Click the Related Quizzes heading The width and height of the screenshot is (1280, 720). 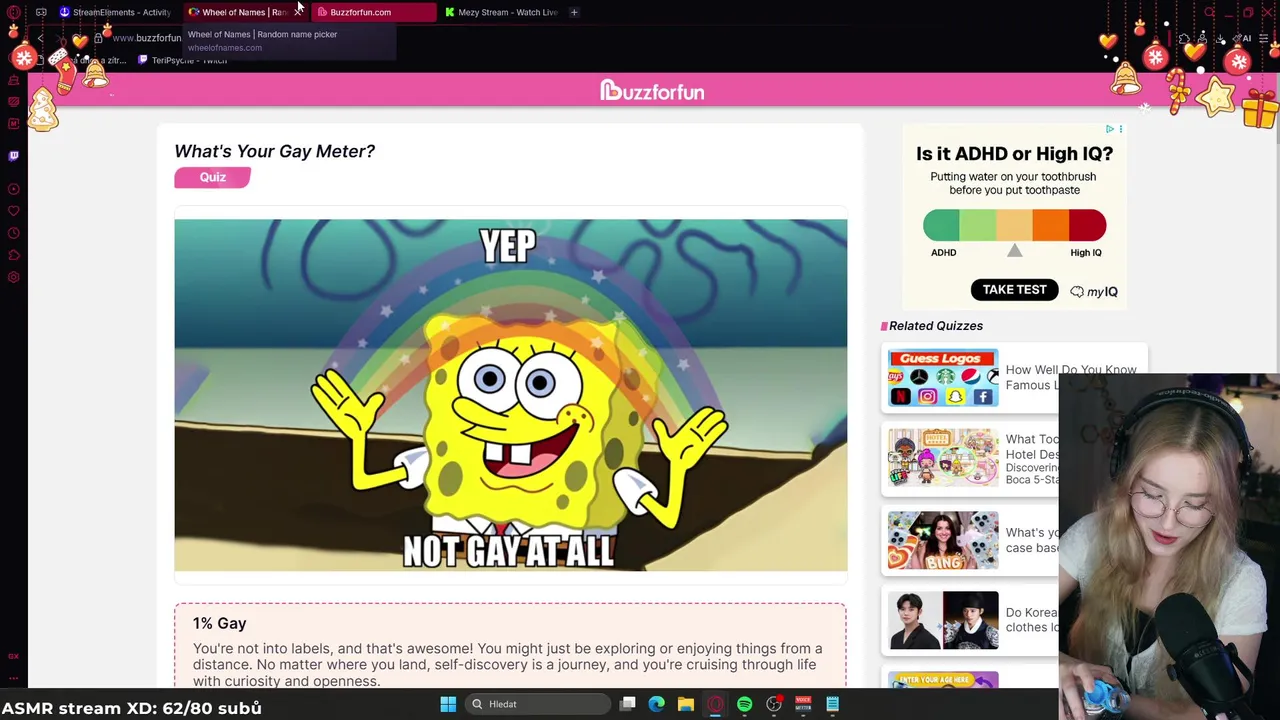936,326
